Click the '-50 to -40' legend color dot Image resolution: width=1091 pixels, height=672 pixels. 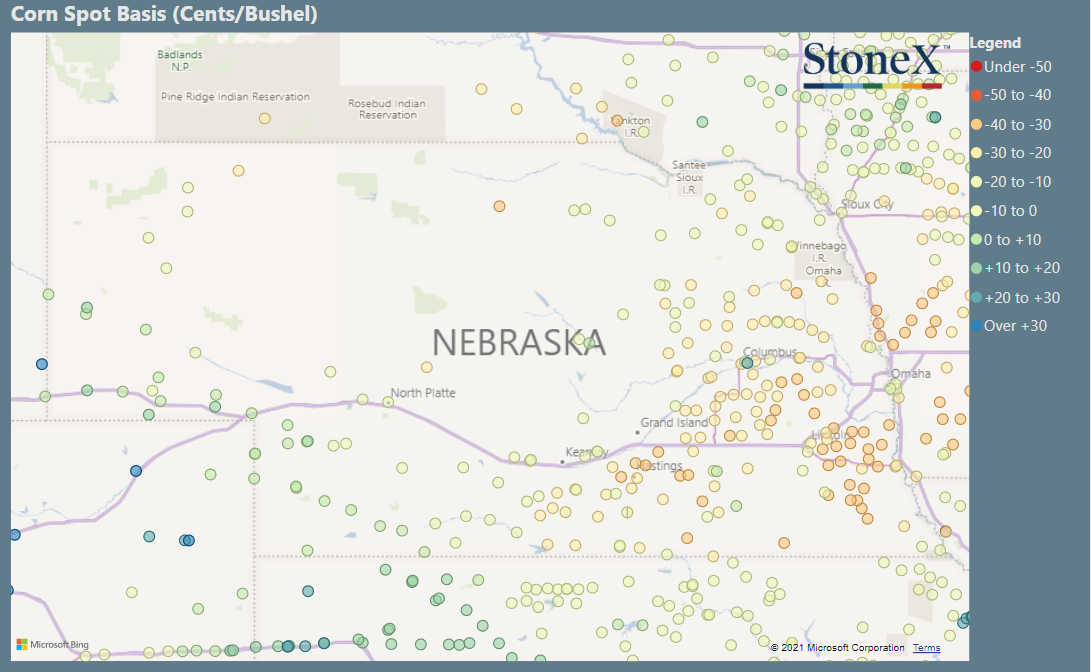pyautogui.click(x=976, y=95)
